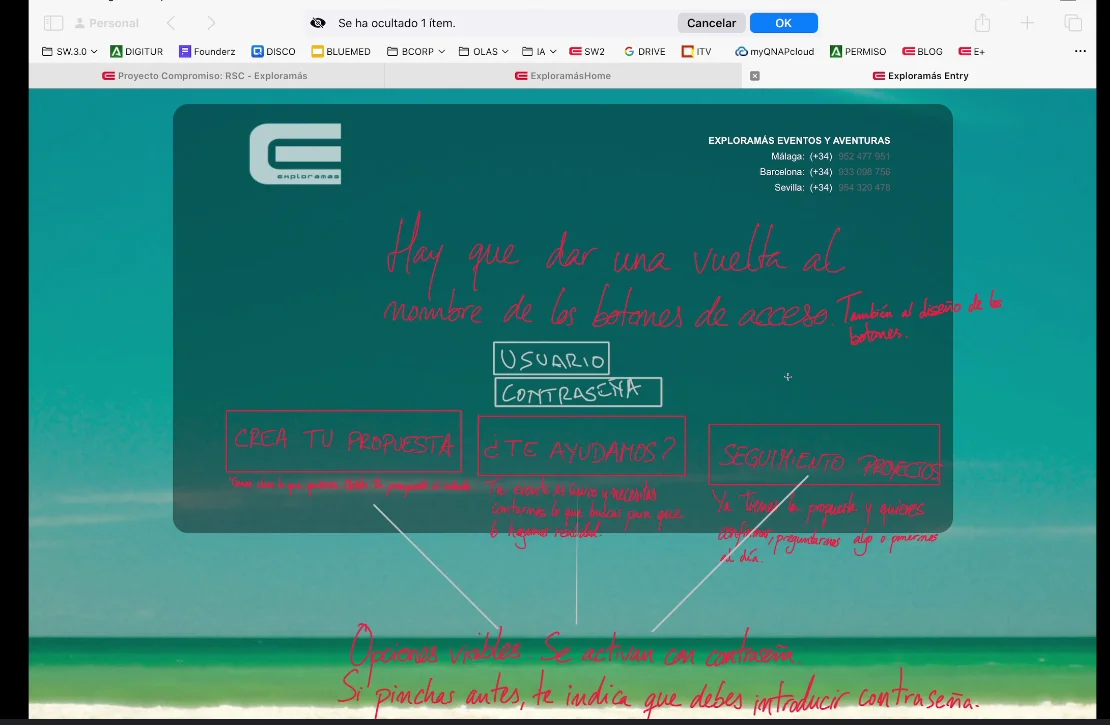This screenshot has width=1110, height=725.
Task: Click the OK button in the banner
Action: pos(783,23)
